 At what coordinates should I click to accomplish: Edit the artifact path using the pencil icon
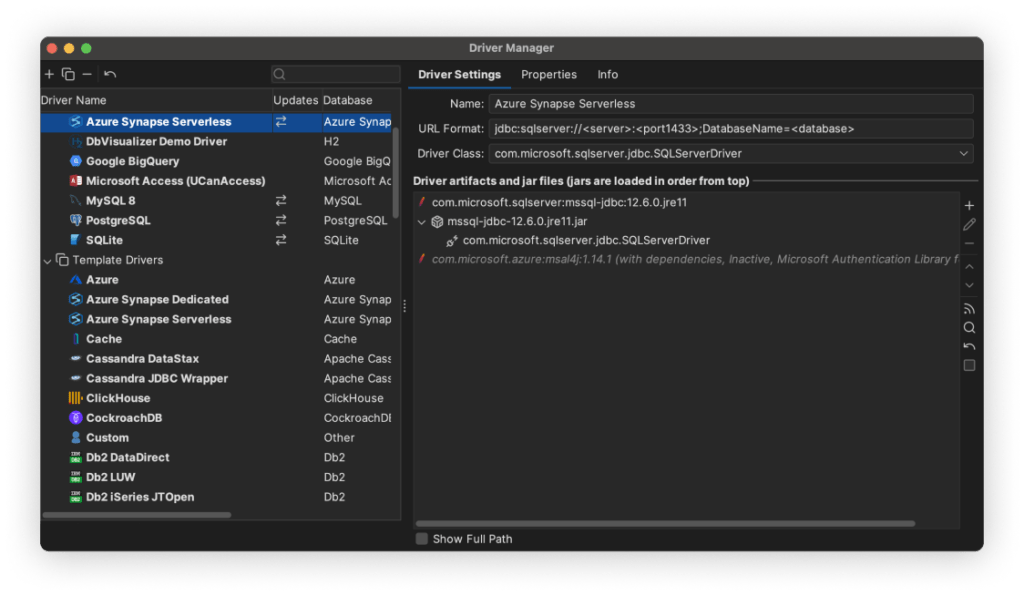[968, 222]
